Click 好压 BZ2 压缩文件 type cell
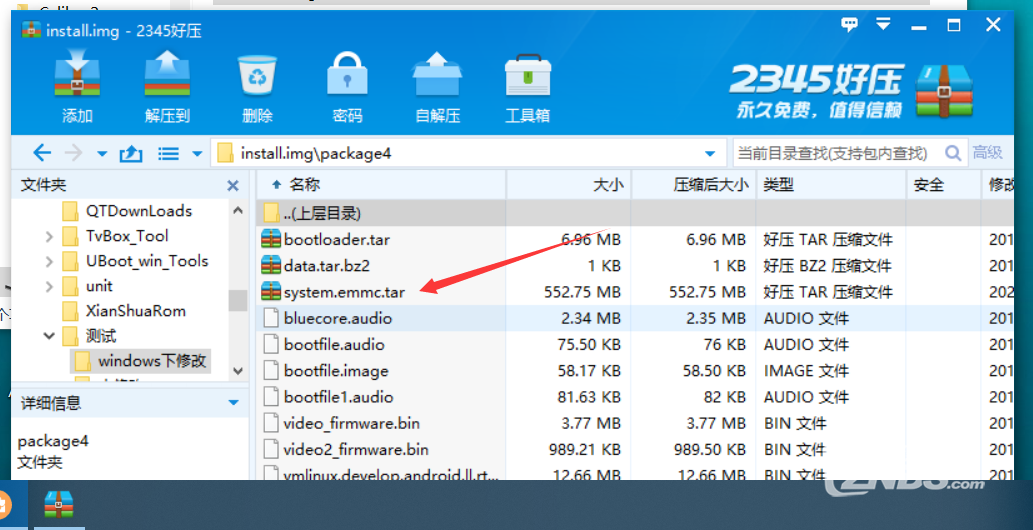 (x=827, y=266)
